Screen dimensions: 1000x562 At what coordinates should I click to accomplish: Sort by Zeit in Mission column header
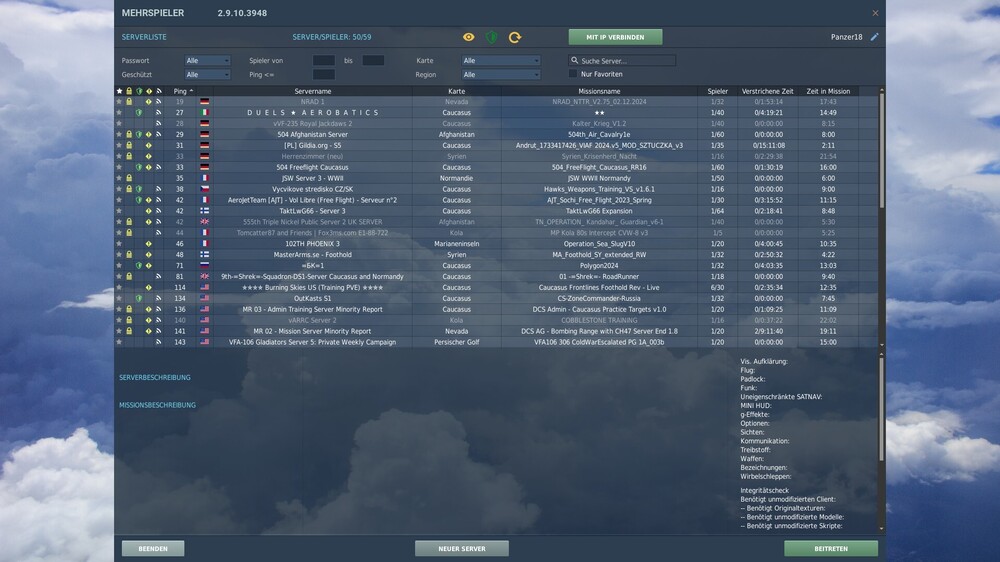(x=828, y=91)
